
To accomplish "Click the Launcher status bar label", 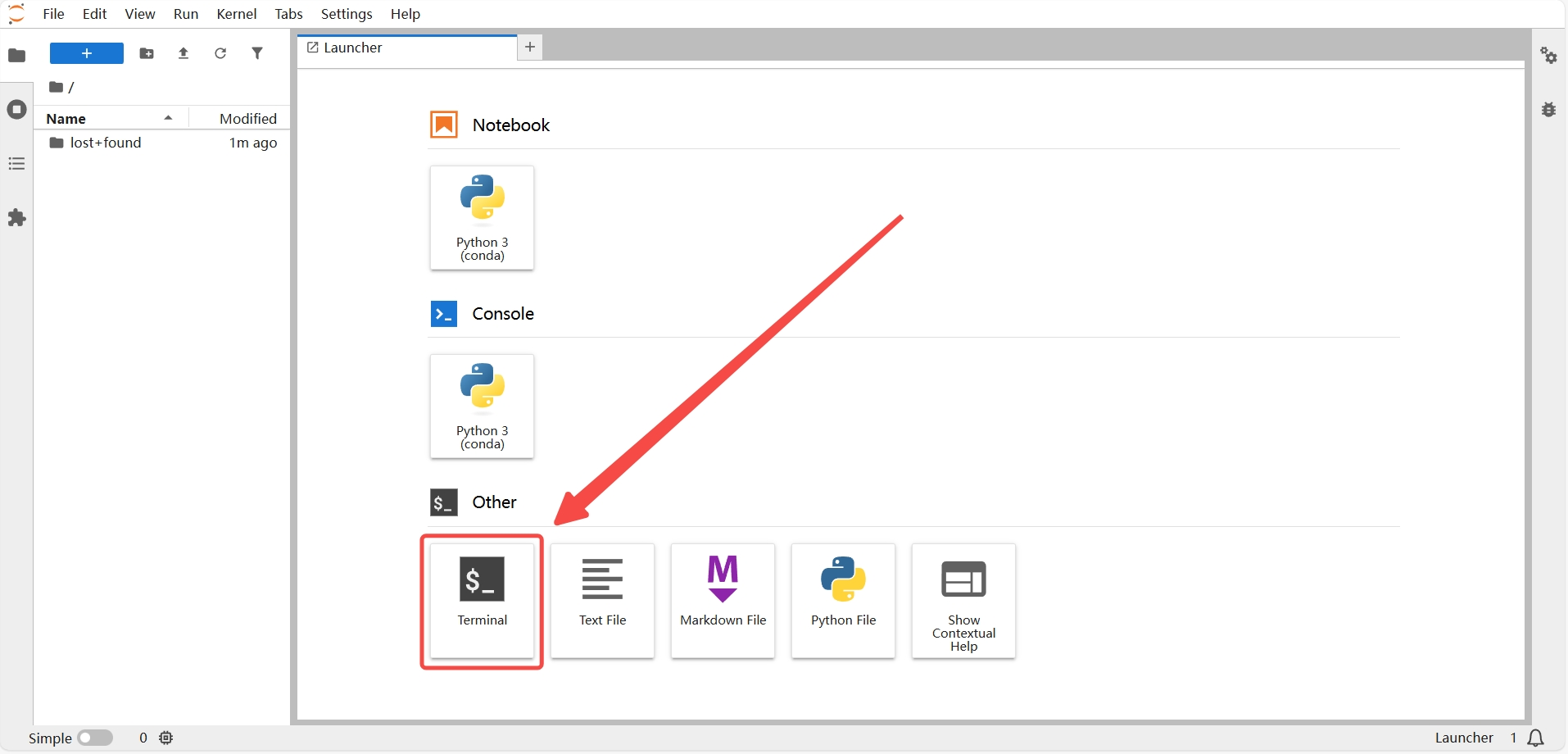I will point(1464,738).
